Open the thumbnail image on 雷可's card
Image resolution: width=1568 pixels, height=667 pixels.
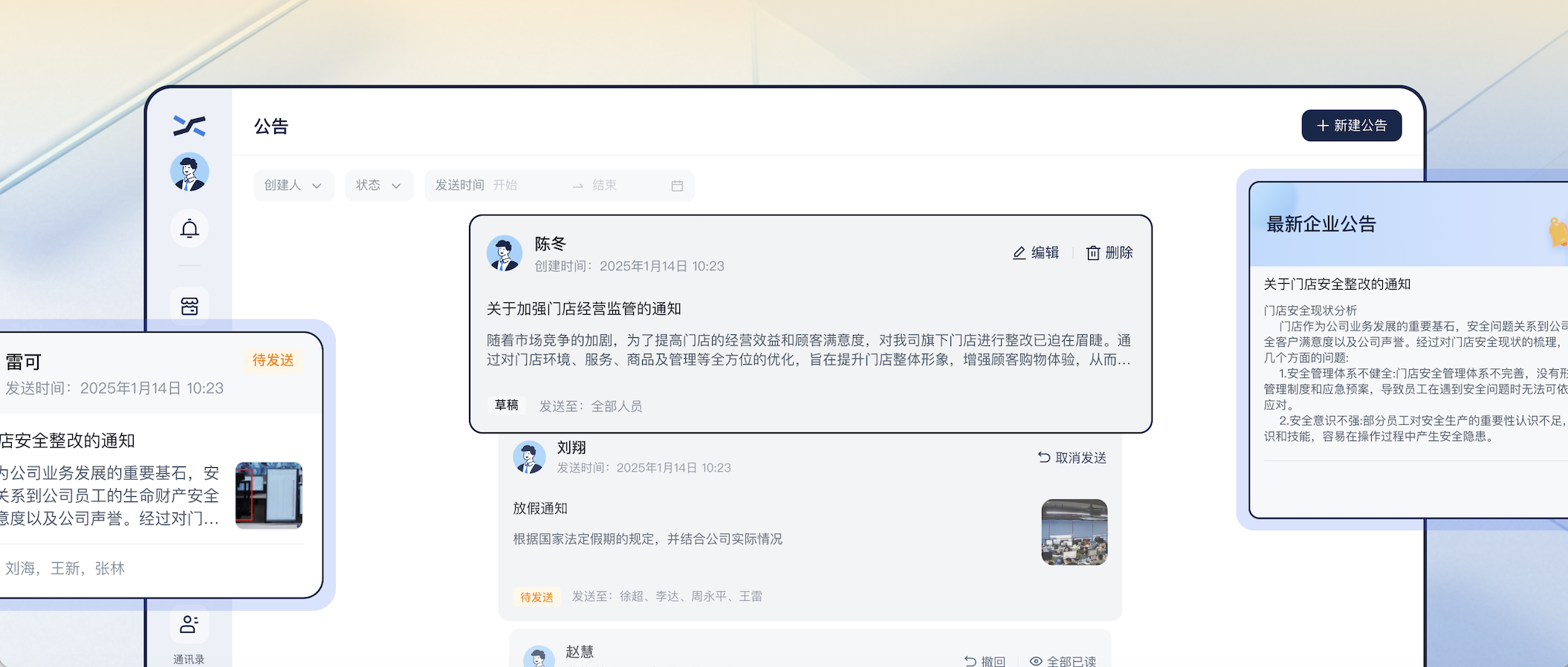(269, 495)
